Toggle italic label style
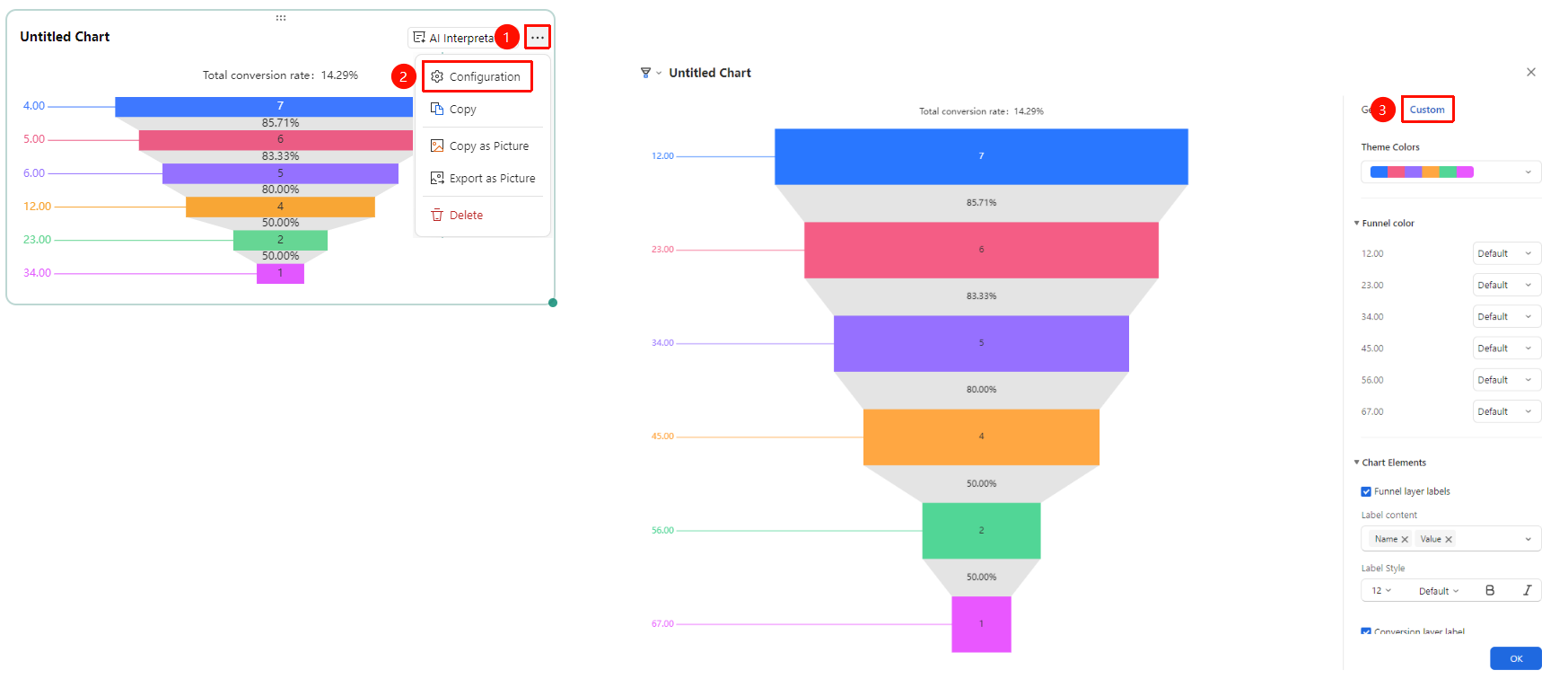1568x688 pixels. tap(1527, 590)
